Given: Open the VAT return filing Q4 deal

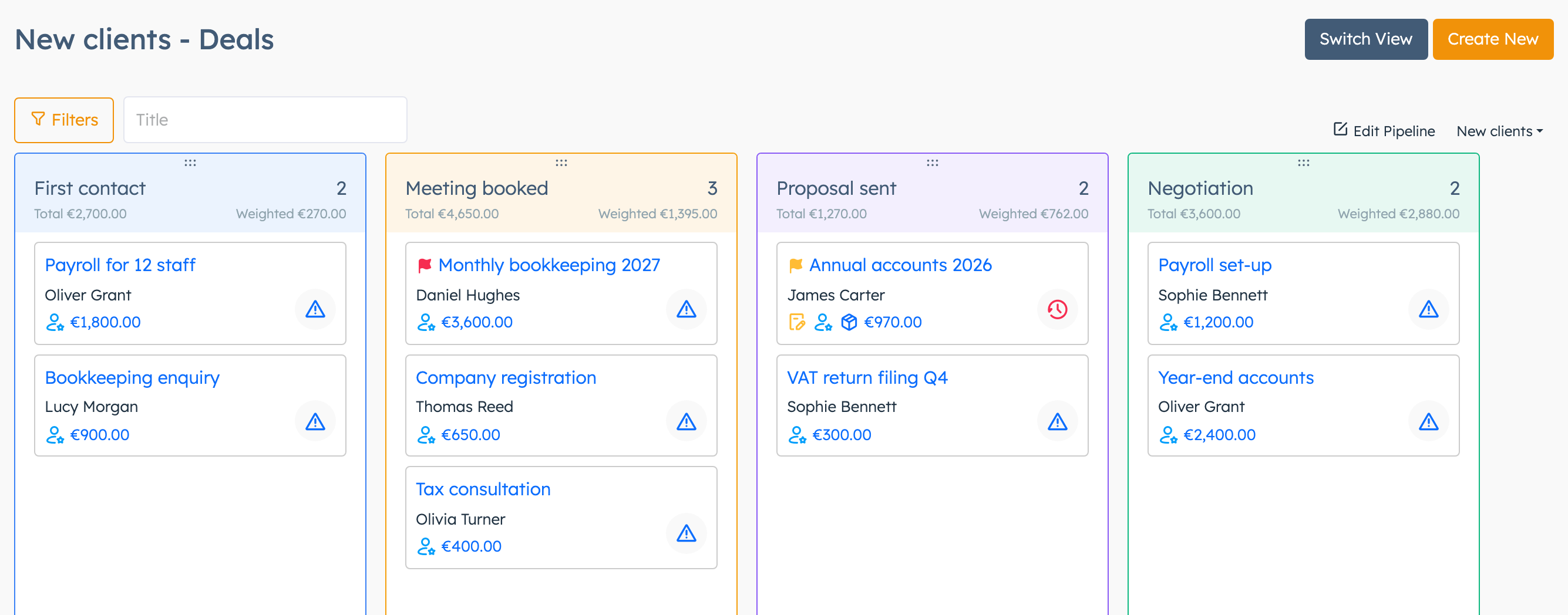Looking at the screenshot, I should coord(867,377).
